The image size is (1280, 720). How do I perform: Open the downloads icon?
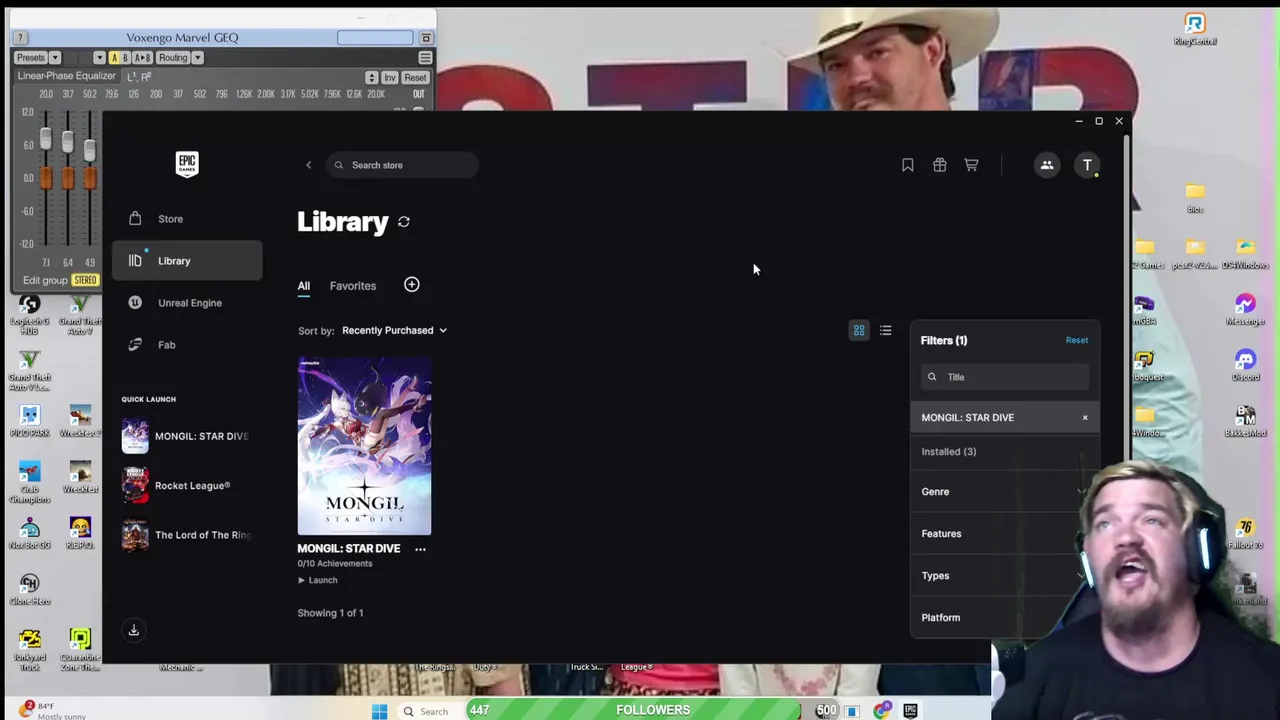pyautogui.click(x=133, y=630)
